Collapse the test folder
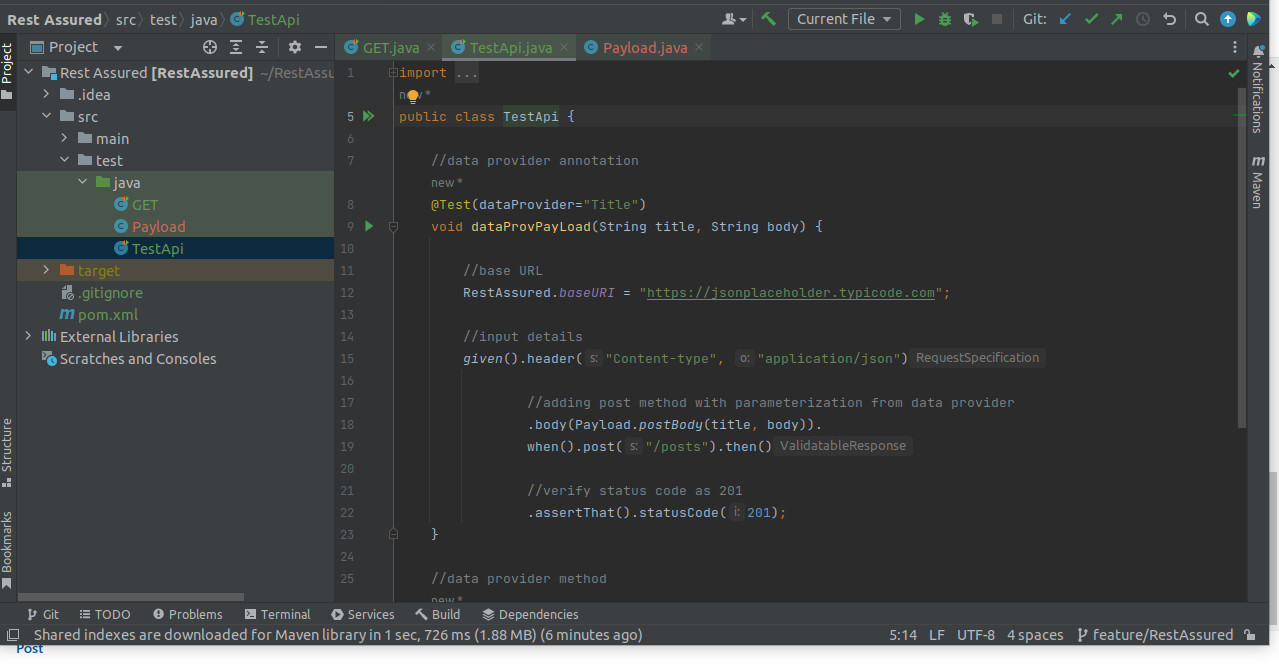1279x665 pixels. point(64,160)
